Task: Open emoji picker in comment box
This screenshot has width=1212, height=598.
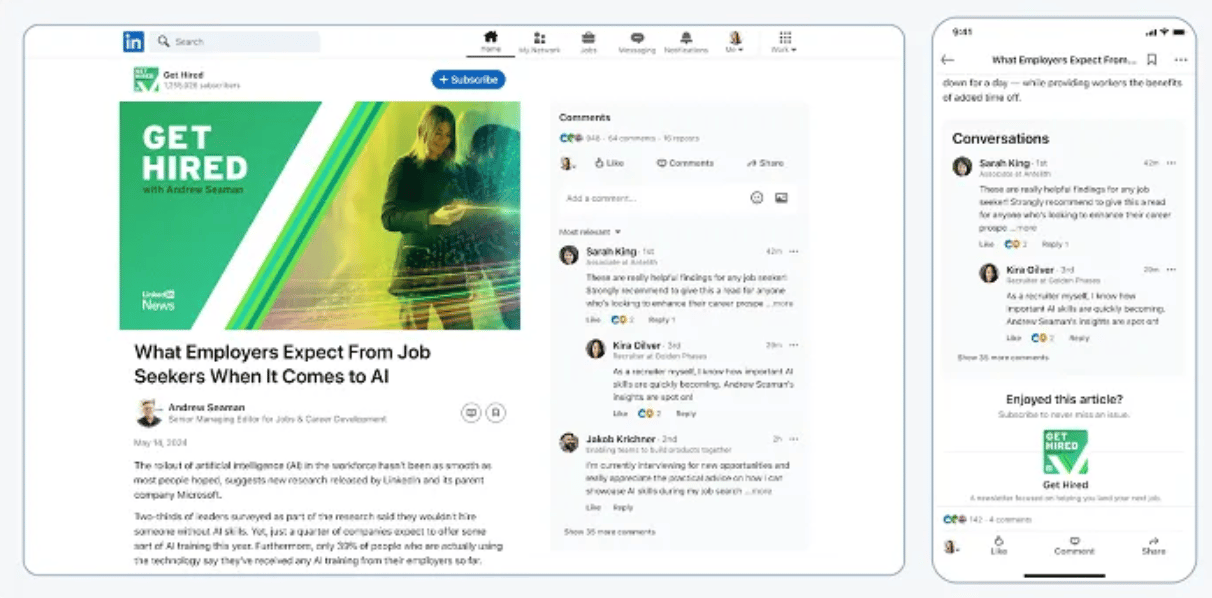Action: click(x=757, y=198)
